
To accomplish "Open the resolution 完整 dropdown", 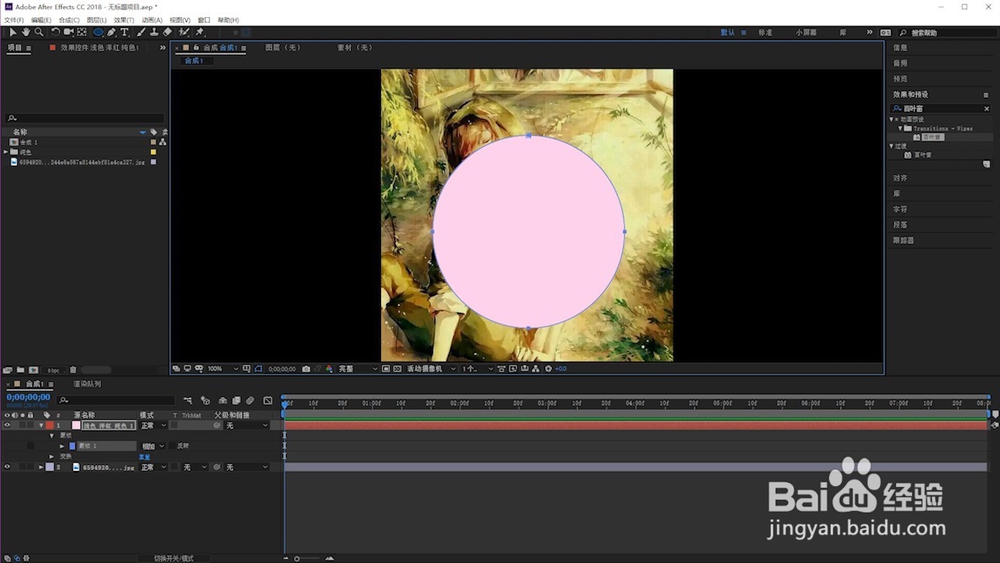I will (358, 369).
